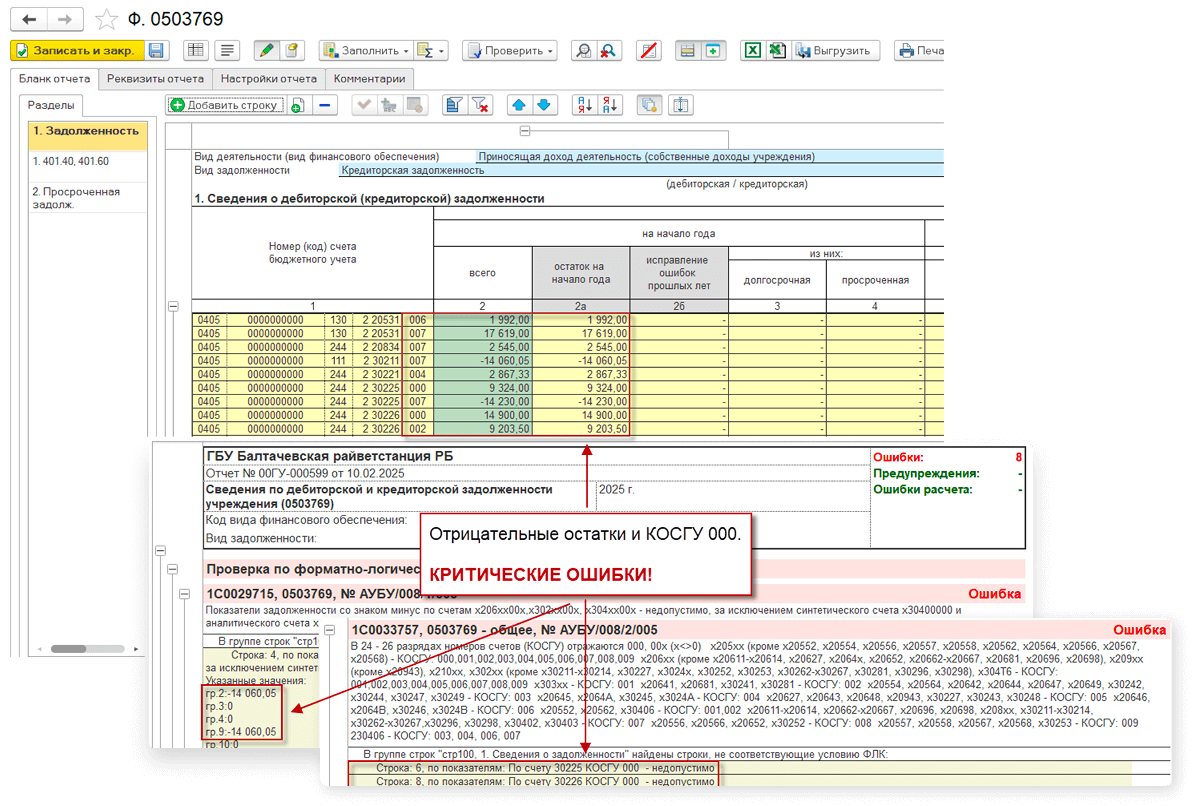Click the save diskette icon
This screenshot has width=1192, height=806.
(156, 50)
